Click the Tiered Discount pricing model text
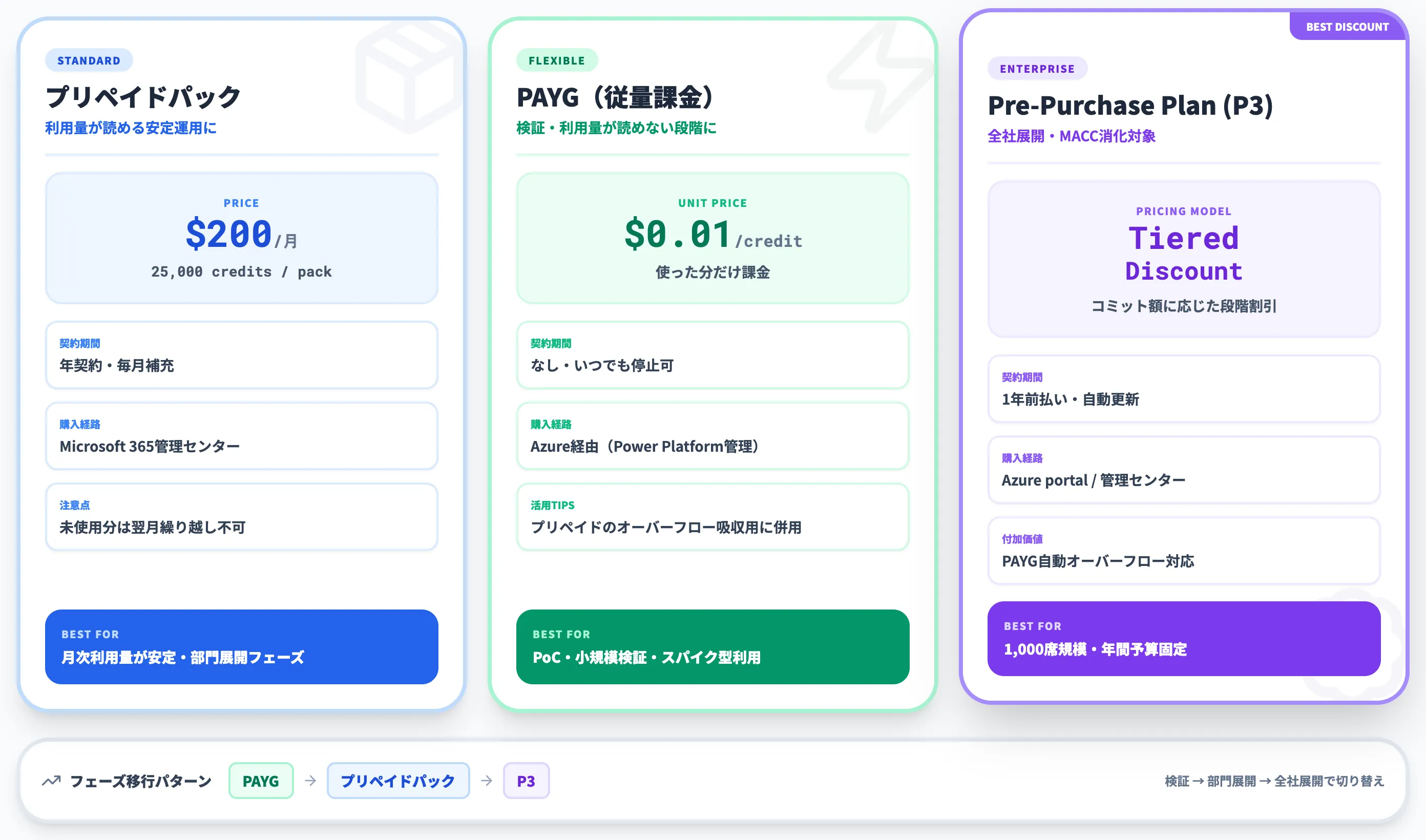Viewport: 1426px width, 840px height. pyautogui.click(x=1184, y=254)
